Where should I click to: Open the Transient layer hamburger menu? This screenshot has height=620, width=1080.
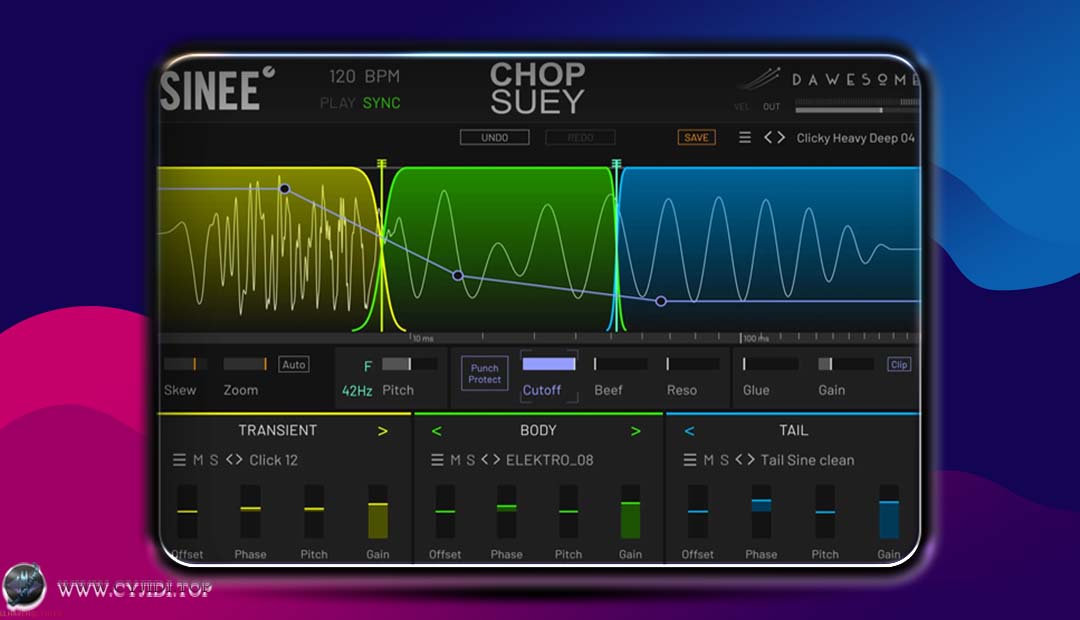[179, 460]
